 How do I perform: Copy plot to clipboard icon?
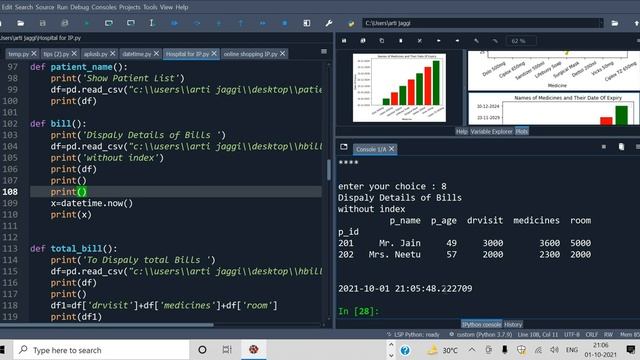(382, 41)
